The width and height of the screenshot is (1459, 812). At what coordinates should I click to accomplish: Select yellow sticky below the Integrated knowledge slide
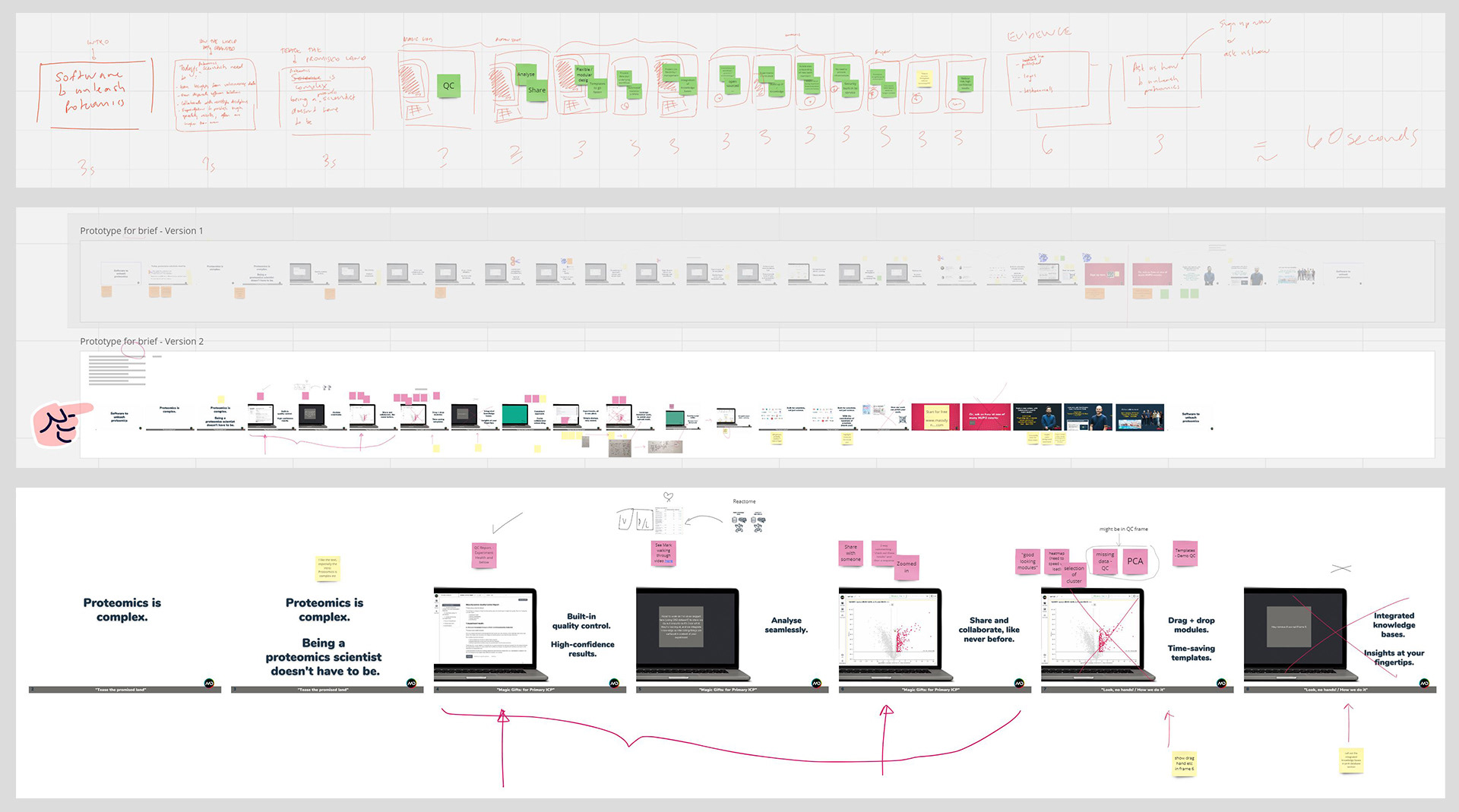tap(1351, 760)
